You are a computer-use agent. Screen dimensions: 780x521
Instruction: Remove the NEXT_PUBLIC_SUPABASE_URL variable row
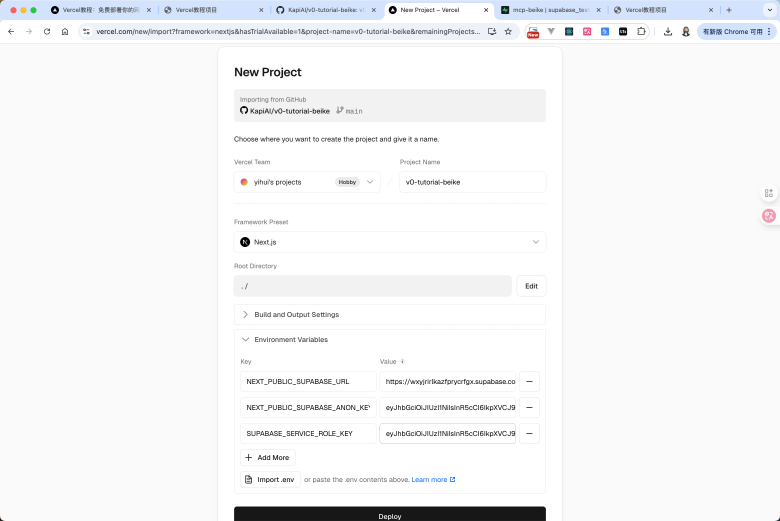tap(529, 381)
